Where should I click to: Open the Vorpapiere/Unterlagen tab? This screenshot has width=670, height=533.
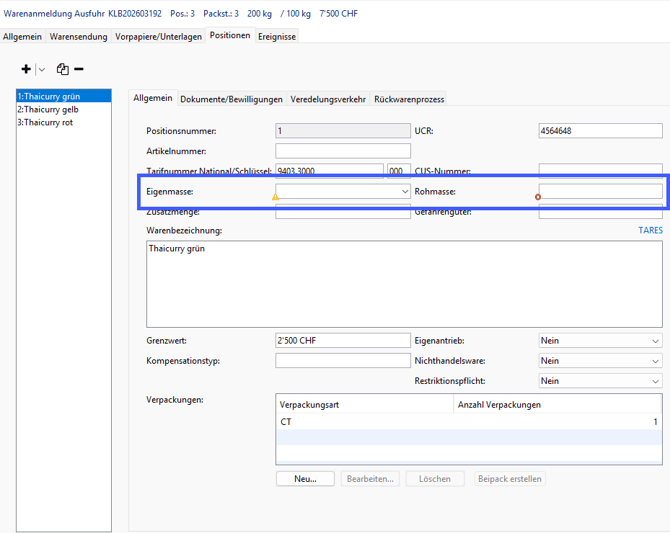[x=158, y=36]
